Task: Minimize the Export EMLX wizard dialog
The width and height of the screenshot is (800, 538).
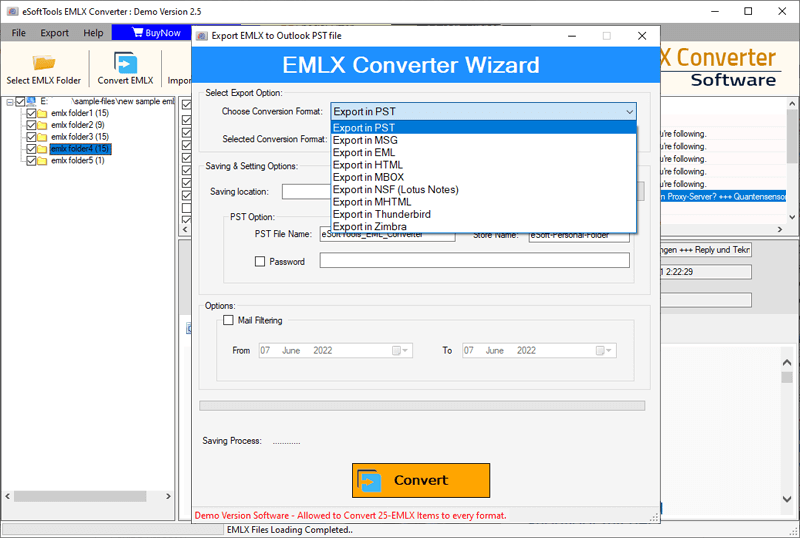Action: pyautogui.click(x=572, y=36)
